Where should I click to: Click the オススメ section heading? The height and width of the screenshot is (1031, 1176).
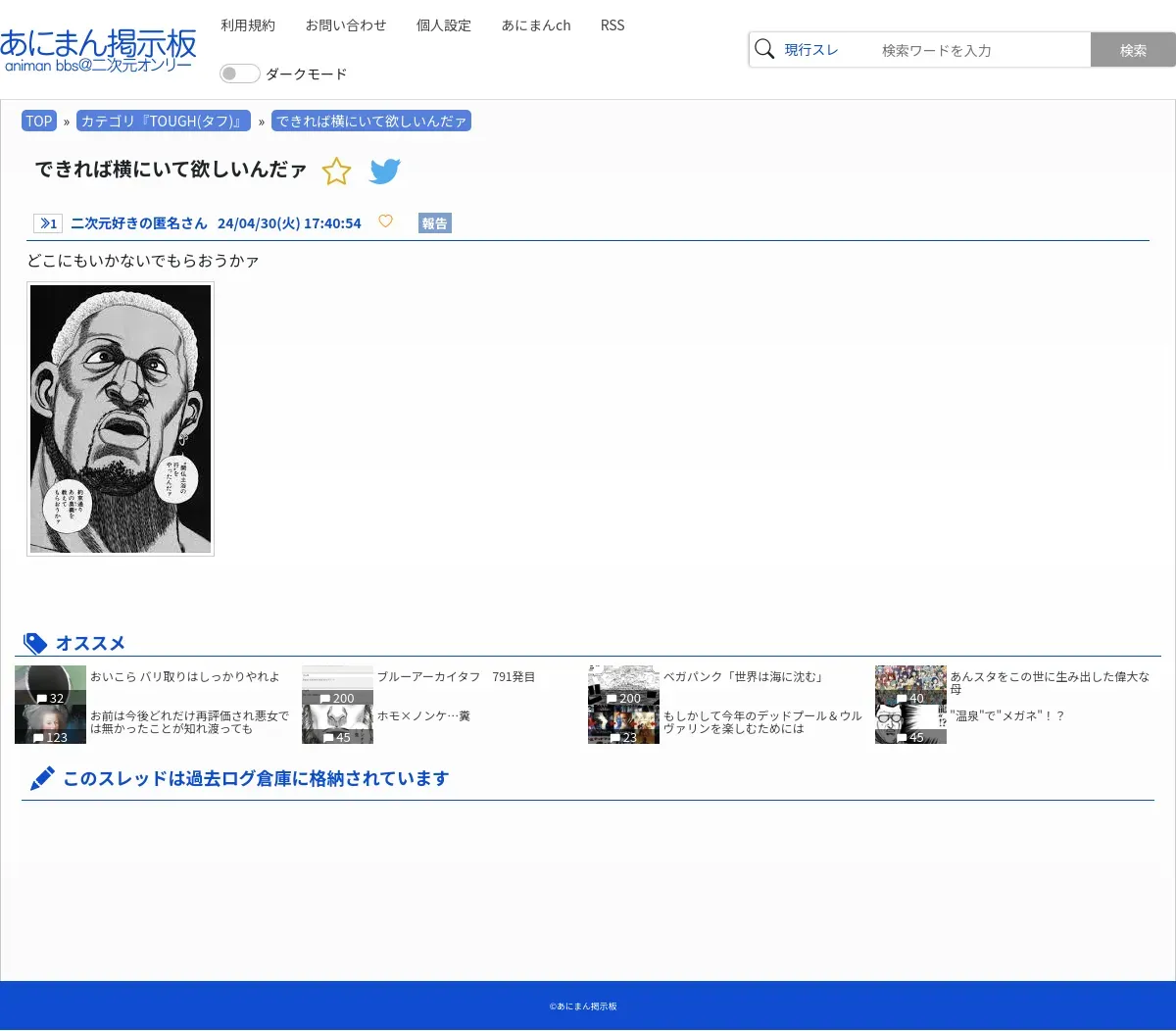[x=90, y=643]
